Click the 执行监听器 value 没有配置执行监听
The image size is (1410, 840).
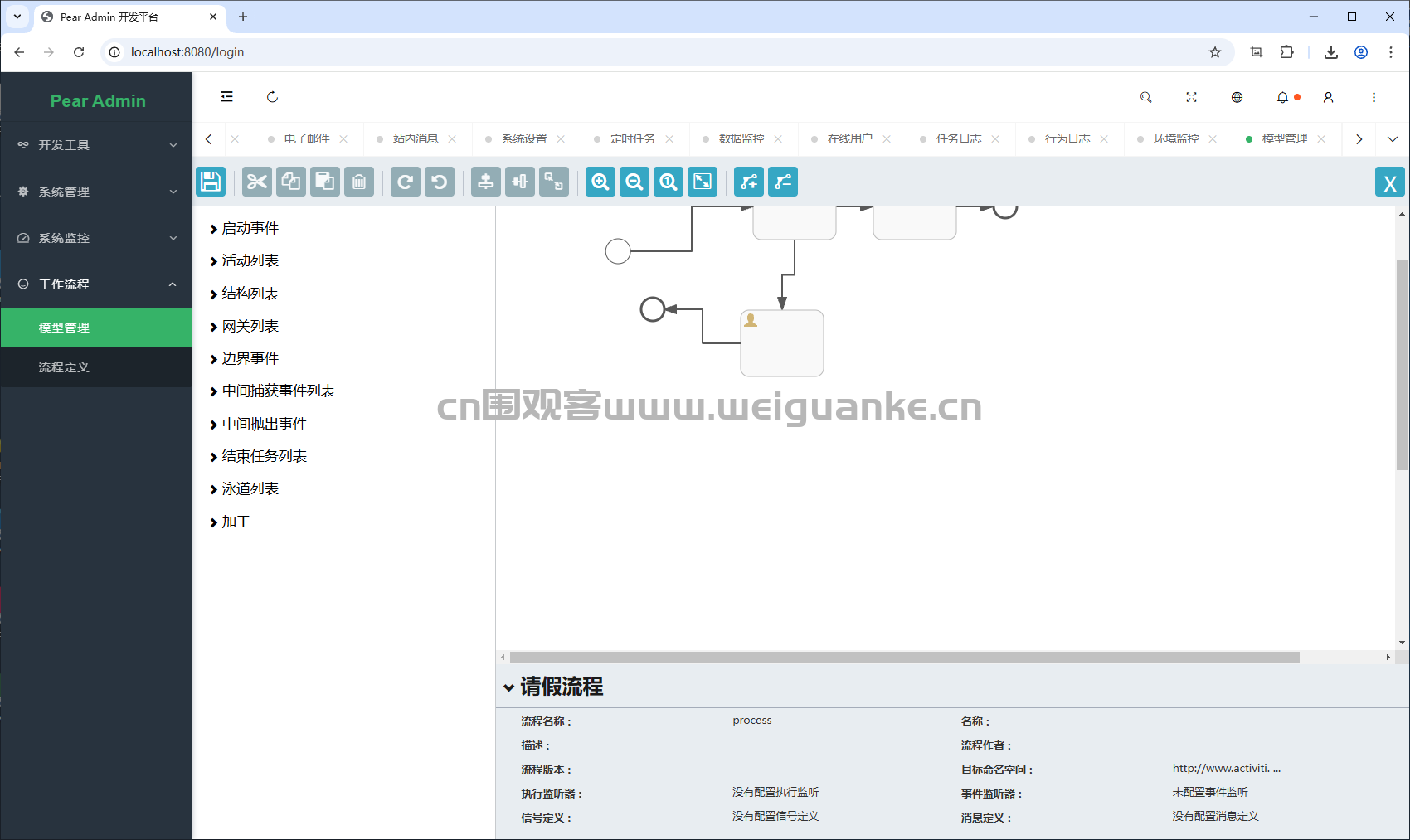(775, 793)
